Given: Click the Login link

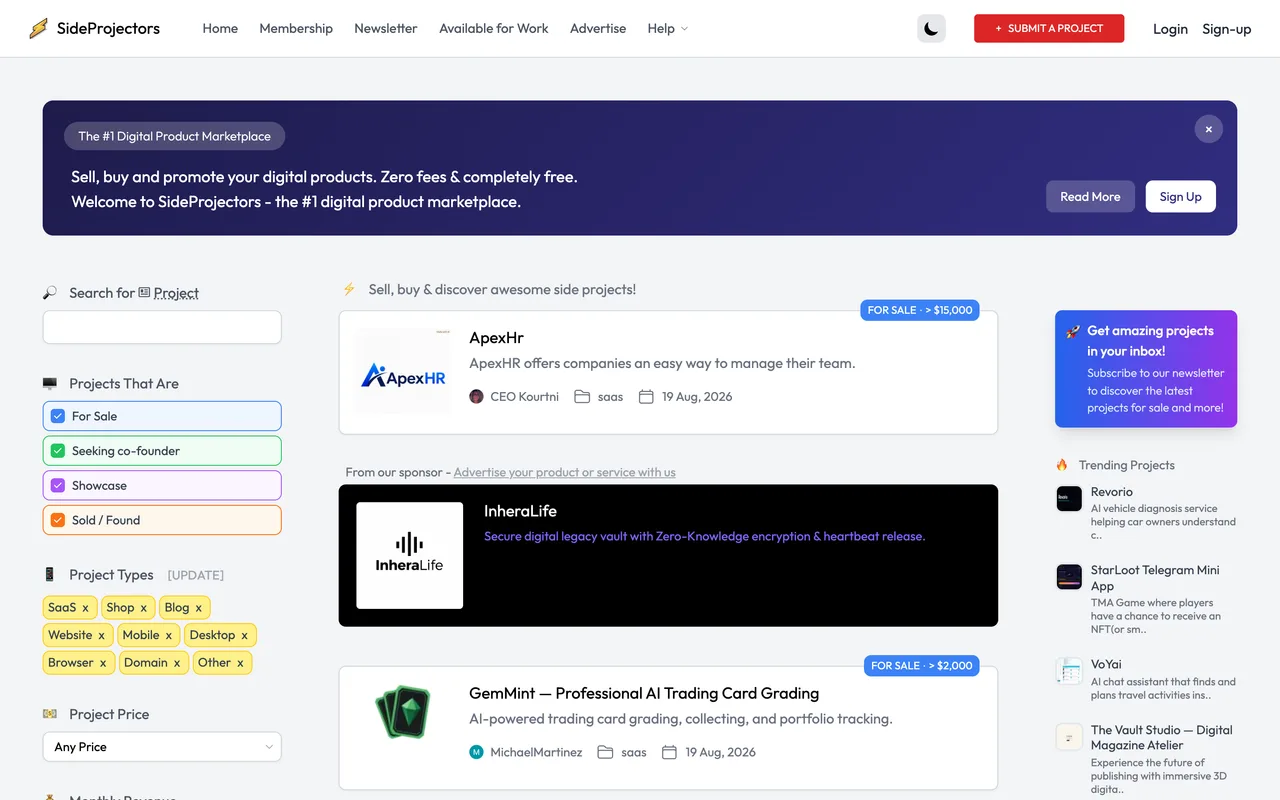Looking at the screenshot, I should tap(1170, 29).
